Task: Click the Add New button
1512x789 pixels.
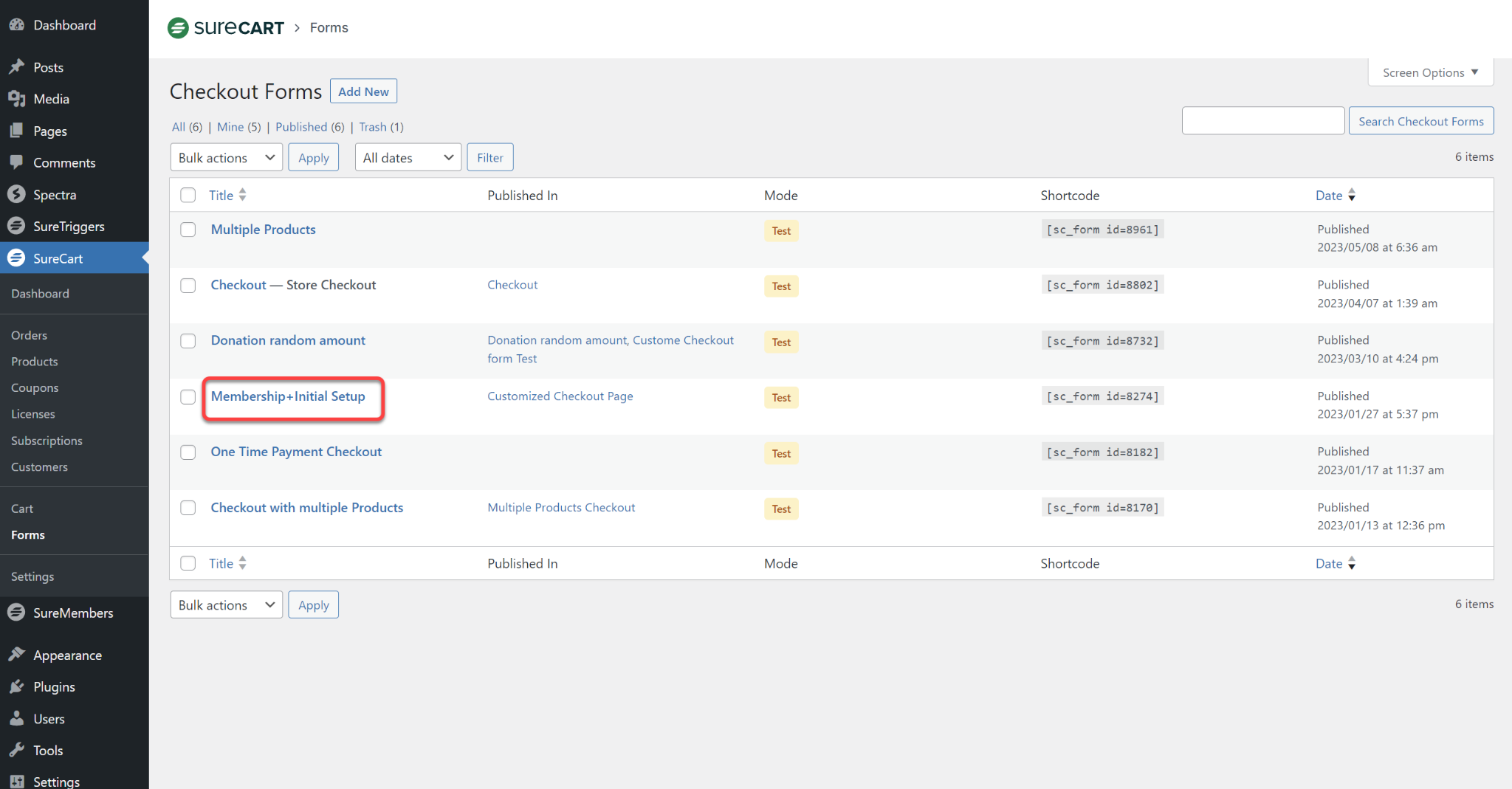Action: pos(363,92)
